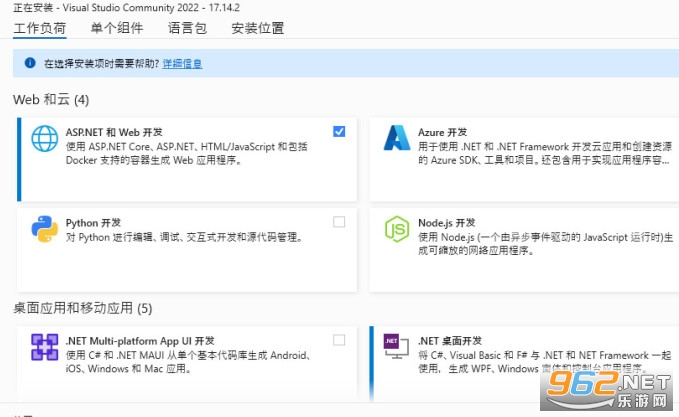679x417 pixels.
Task: Check the Python 开发 workload checkbox
Action: click(339, 222)
